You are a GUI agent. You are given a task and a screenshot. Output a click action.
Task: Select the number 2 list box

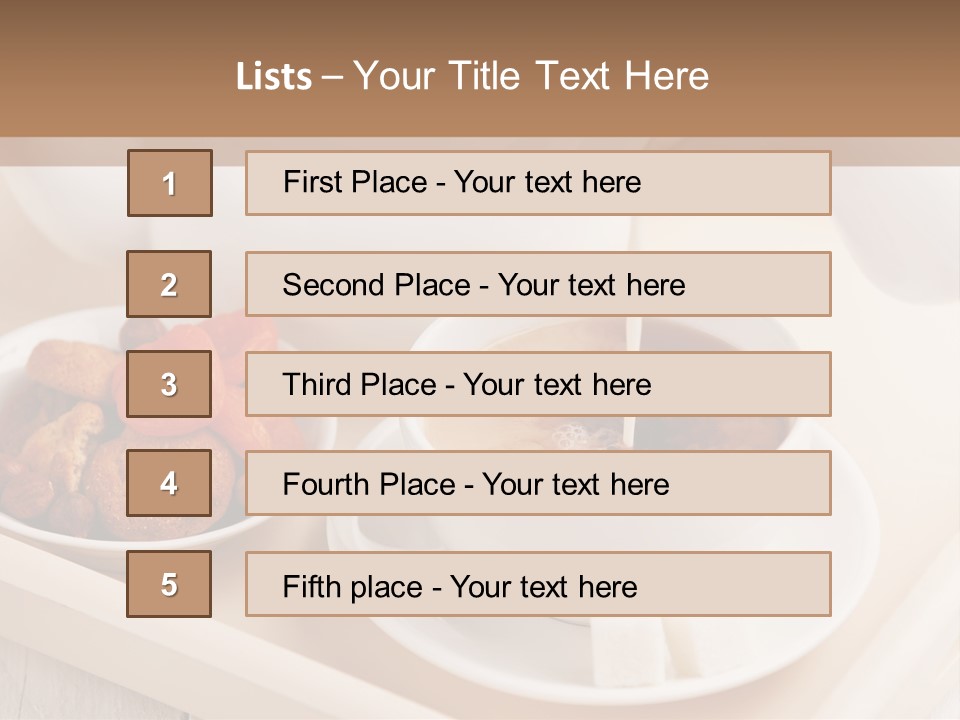coord(170,284)
